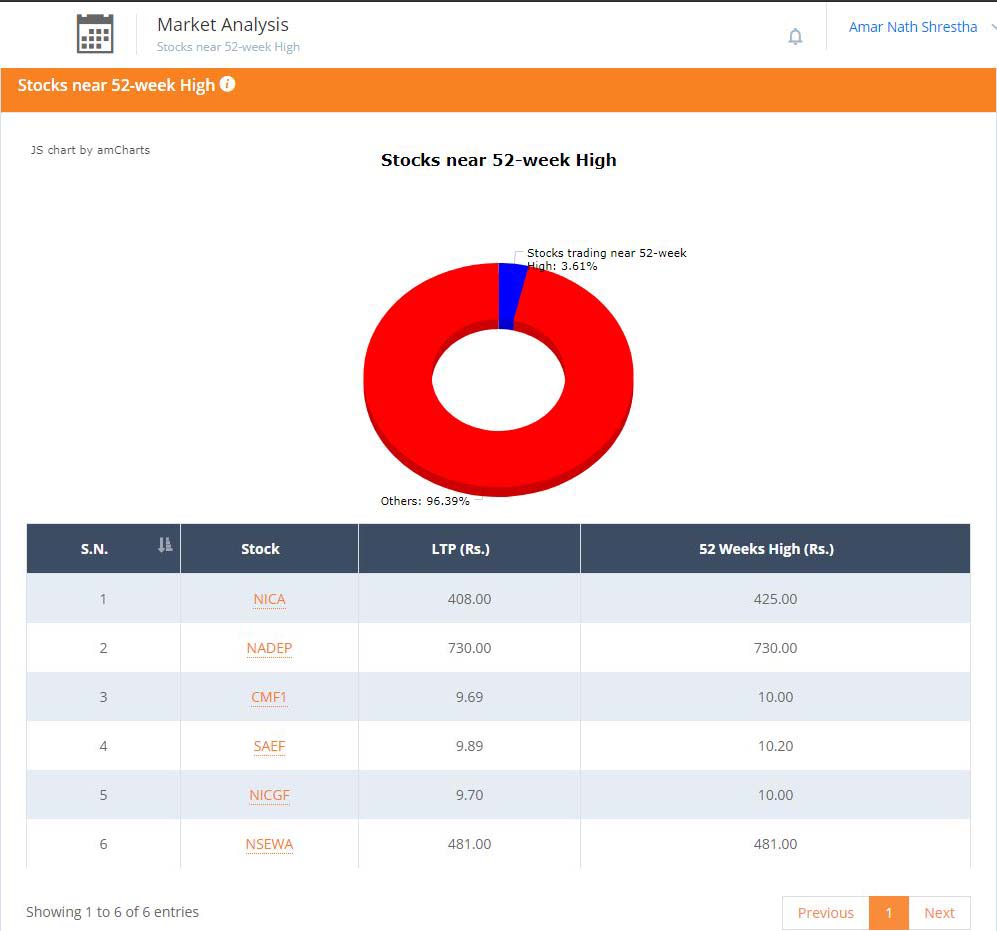Open the NICA stock details link
This screenshot has width=997, height=931.
[269, 599]
